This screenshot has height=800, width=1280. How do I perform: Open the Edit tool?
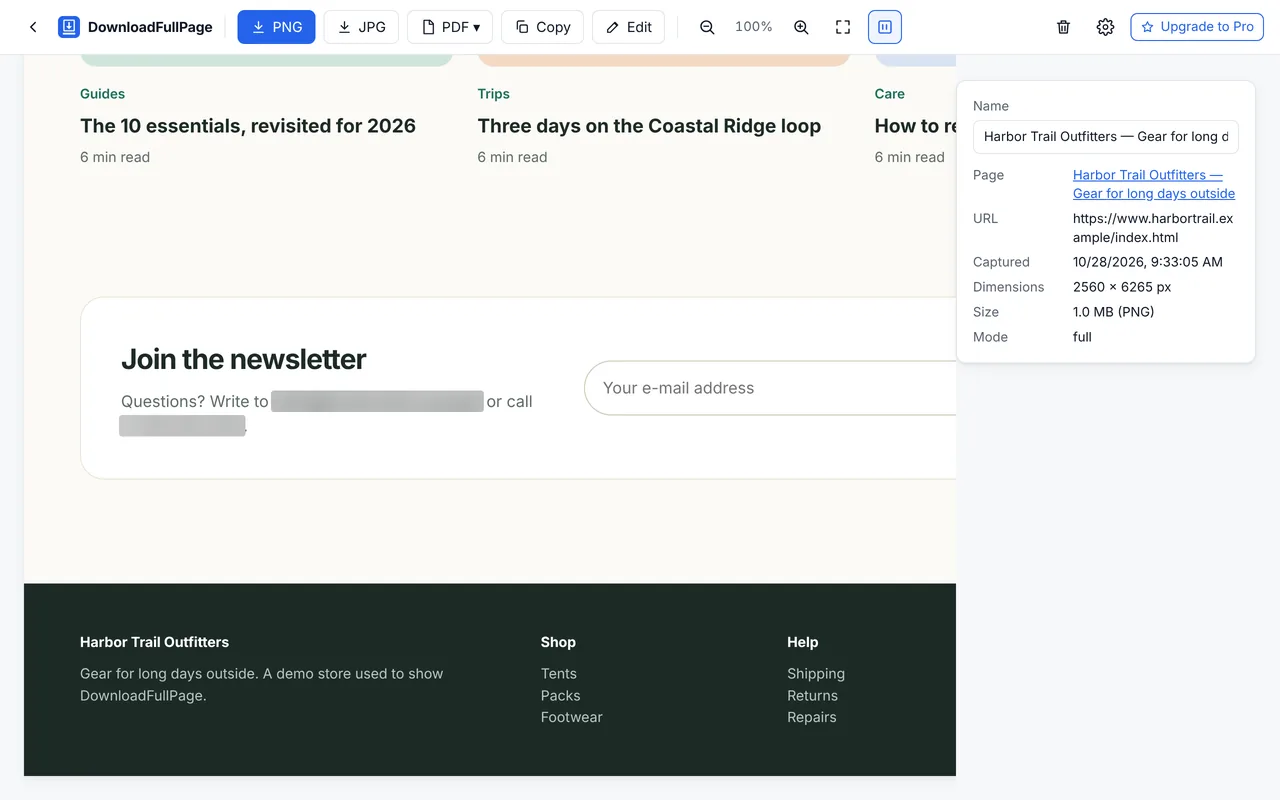pyautogui.click(x=628, y=27)
